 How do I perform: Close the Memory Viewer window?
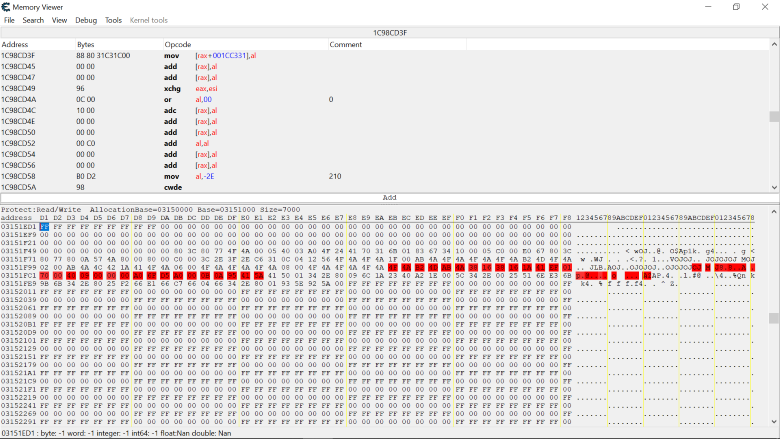coord(765,7)
